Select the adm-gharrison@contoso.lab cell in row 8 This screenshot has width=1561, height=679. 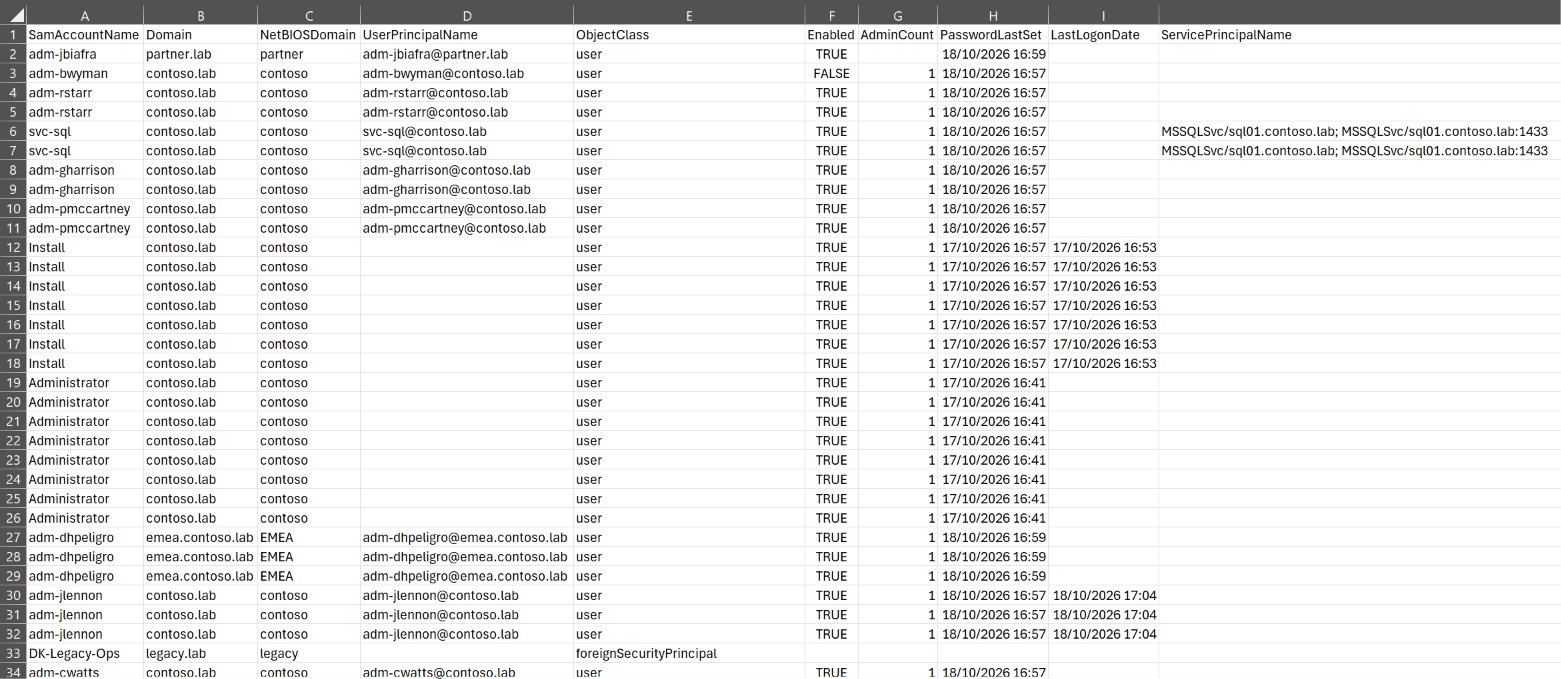point(466,170)
